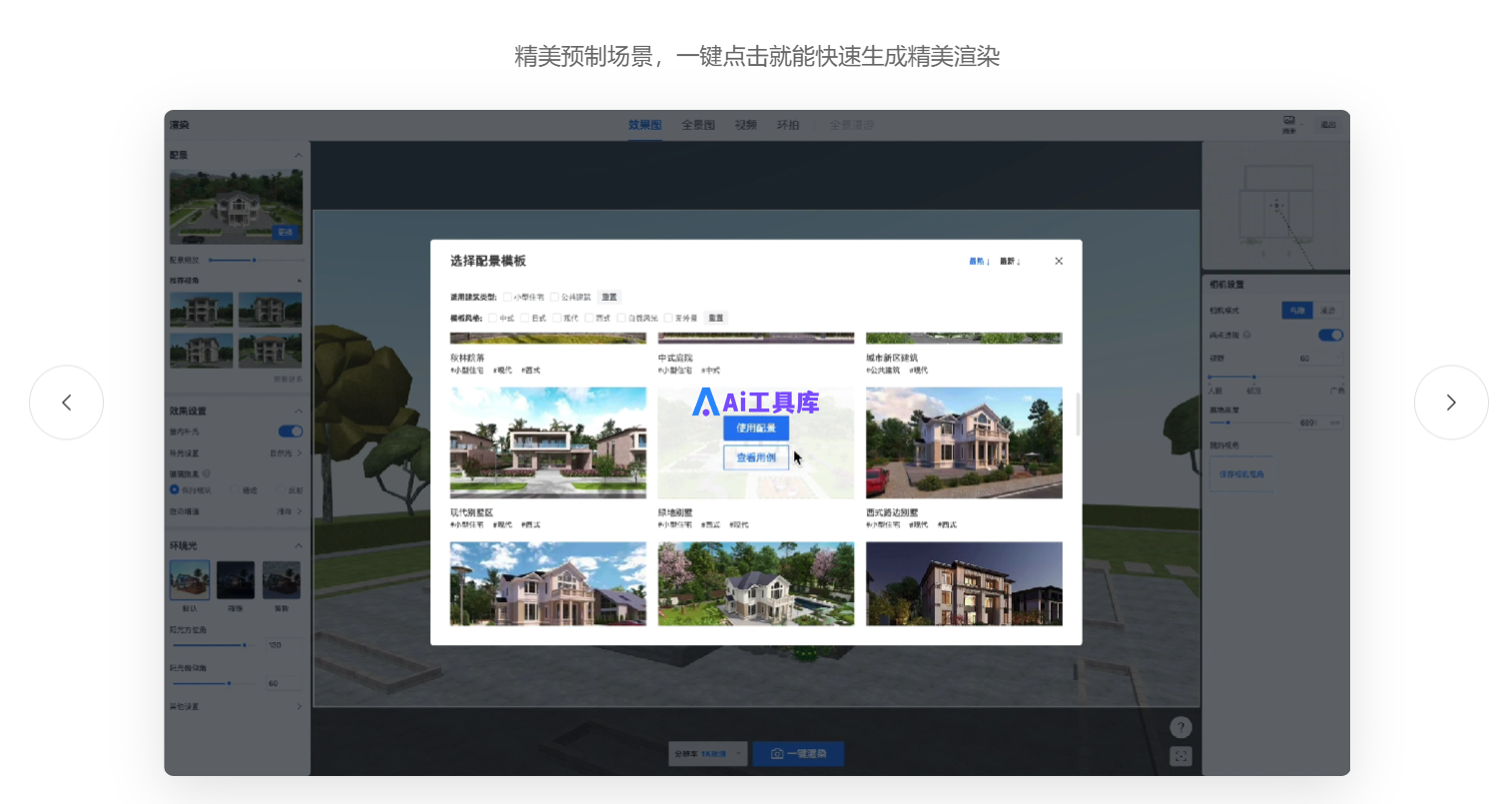The image size is (1512, 804).
Task: Switch to the 环拍 tab
Action: pos(788,125)
